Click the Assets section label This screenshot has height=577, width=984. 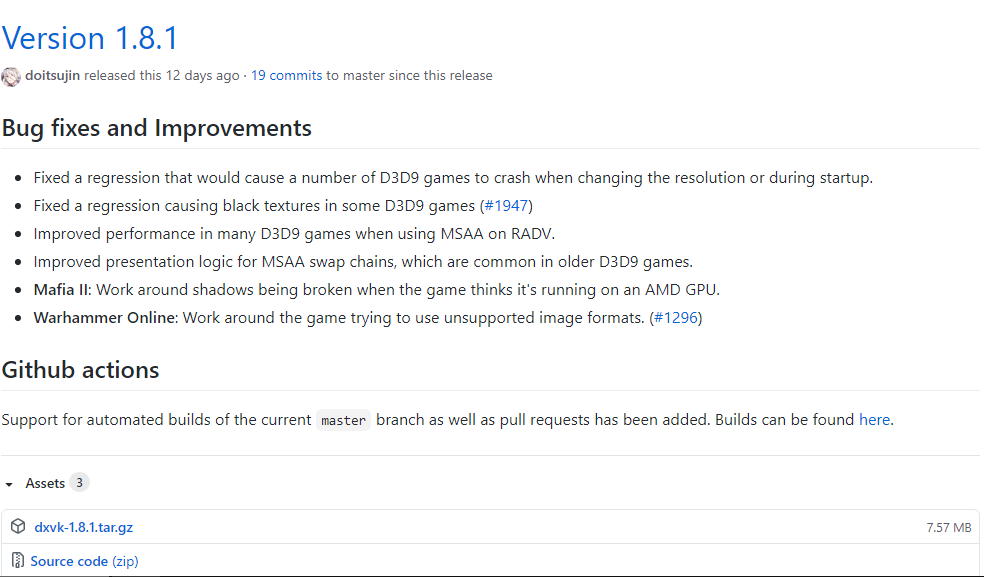[45, 483]
